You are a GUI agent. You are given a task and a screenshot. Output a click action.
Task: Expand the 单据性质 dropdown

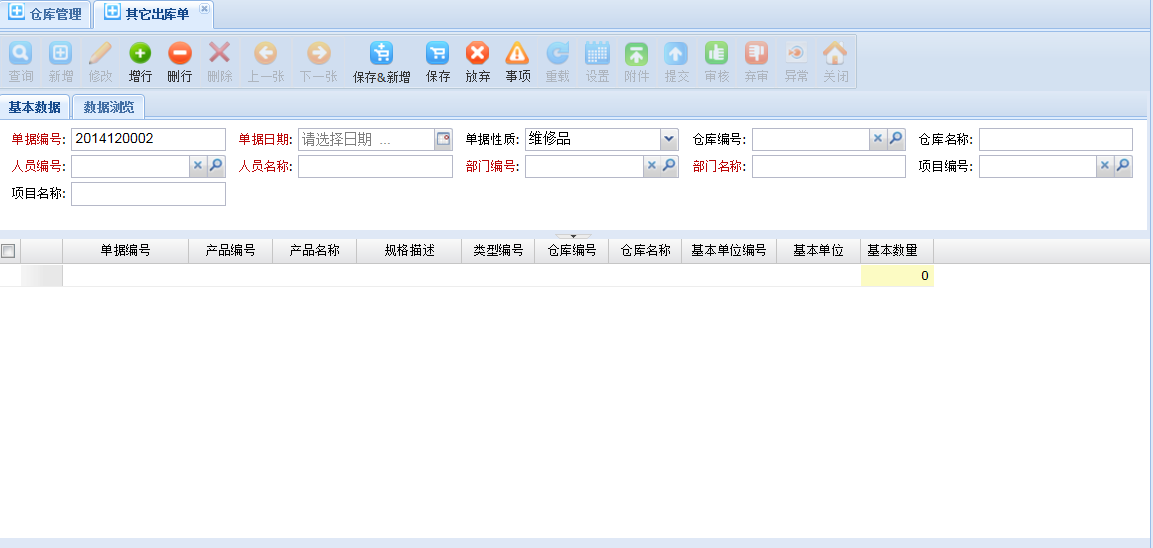pyautogui.click(x=668, y=140)
